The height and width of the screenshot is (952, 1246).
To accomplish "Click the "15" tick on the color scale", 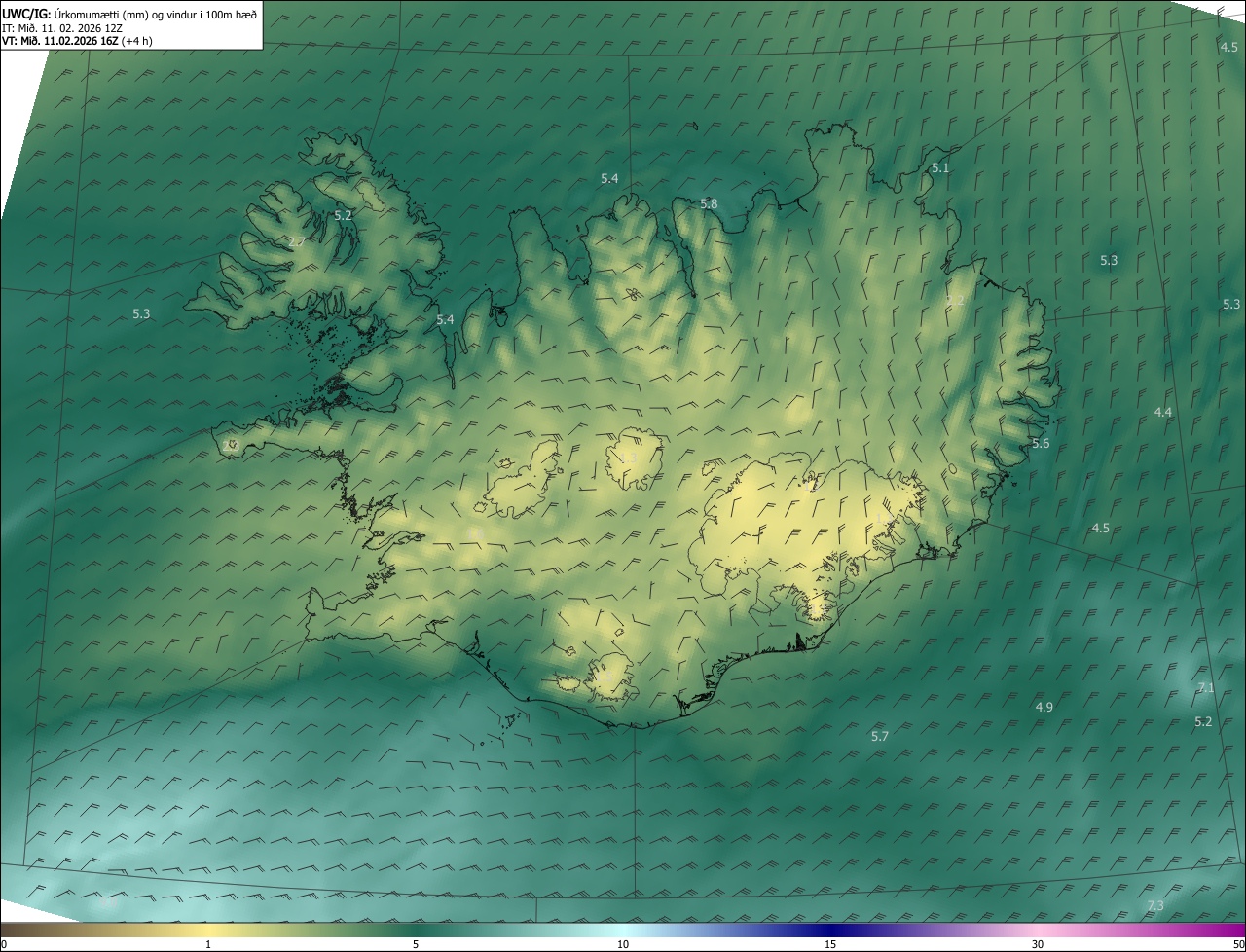I will tap(830, 944).
